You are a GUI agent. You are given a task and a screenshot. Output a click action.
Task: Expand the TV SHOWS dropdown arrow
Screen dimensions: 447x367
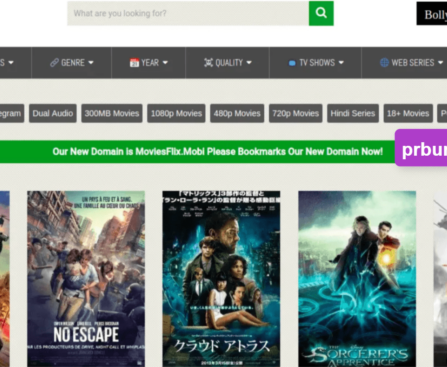[341, 63]
